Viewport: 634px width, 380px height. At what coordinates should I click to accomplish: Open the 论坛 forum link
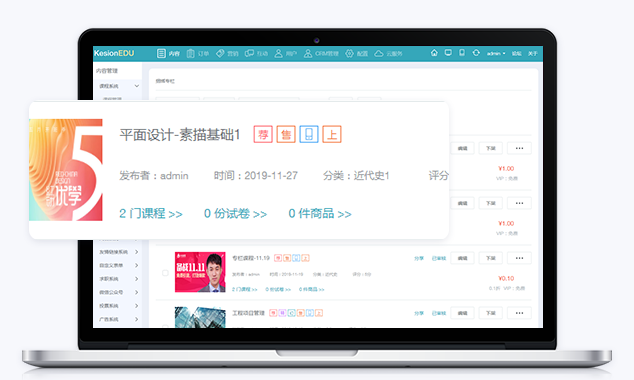click(x=516, y=53)
